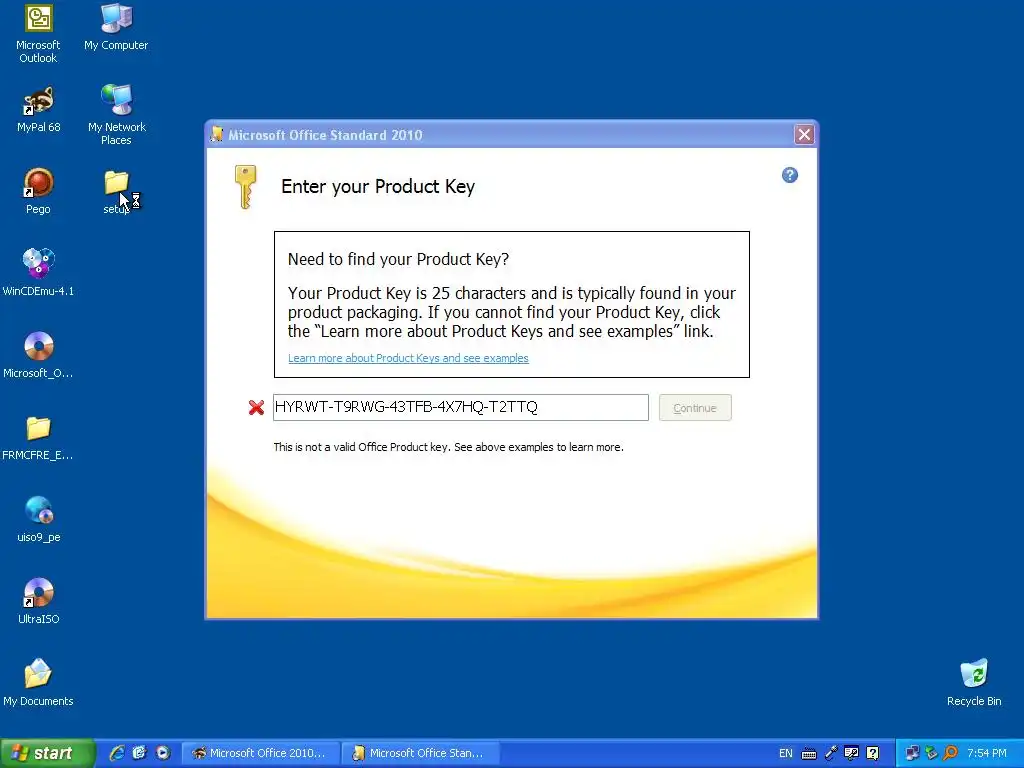Open My Documents folder icon
This screenshot has height=768, width=1024.
coord(39,683)
